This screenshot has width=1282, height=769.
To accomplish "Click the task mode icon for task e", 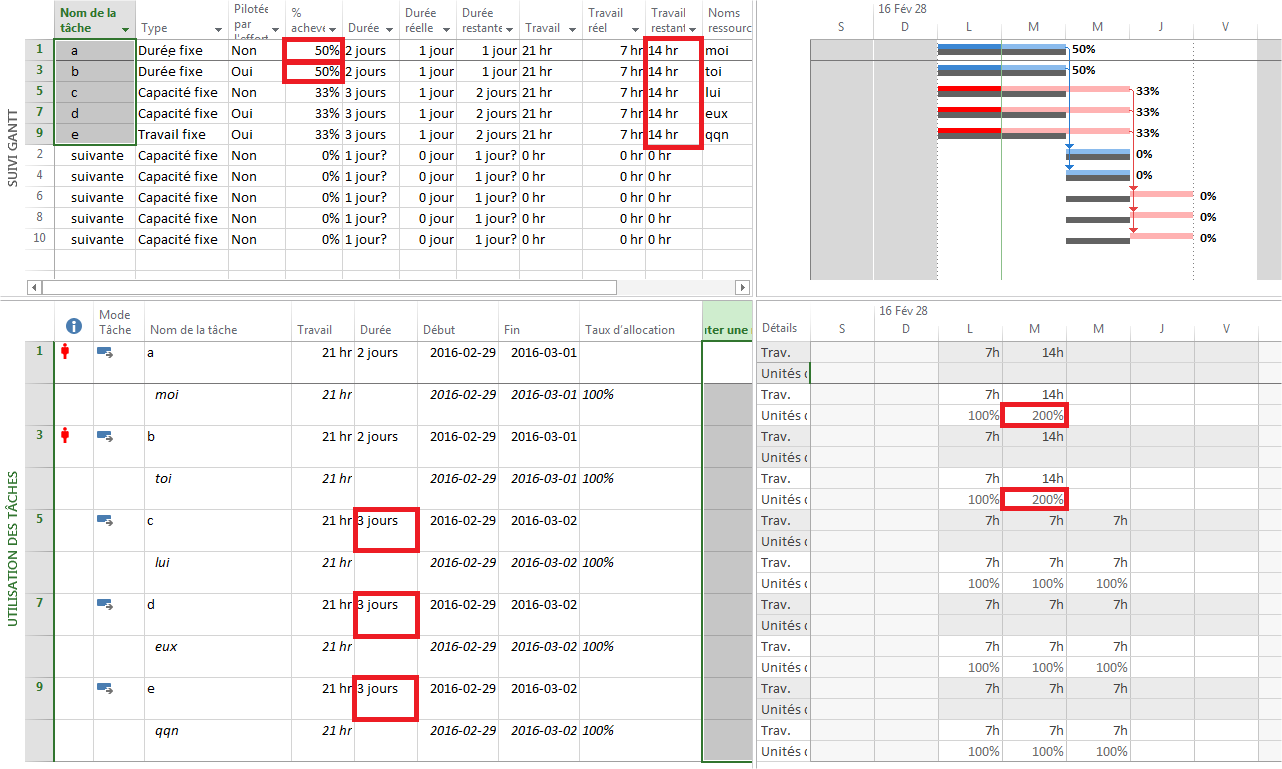I will coord(105,688).
